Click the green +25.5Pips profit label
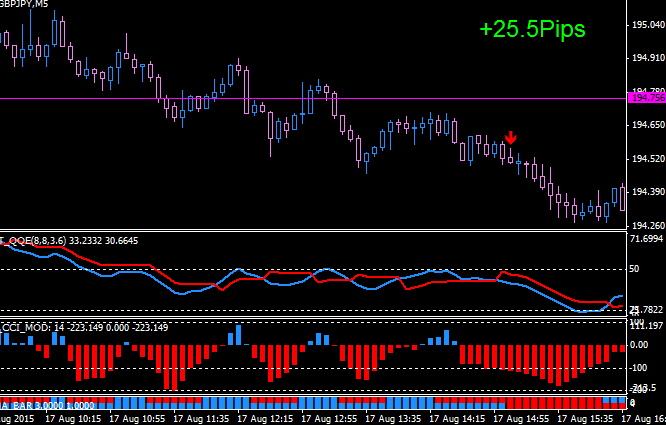 [x=531, y=30]
